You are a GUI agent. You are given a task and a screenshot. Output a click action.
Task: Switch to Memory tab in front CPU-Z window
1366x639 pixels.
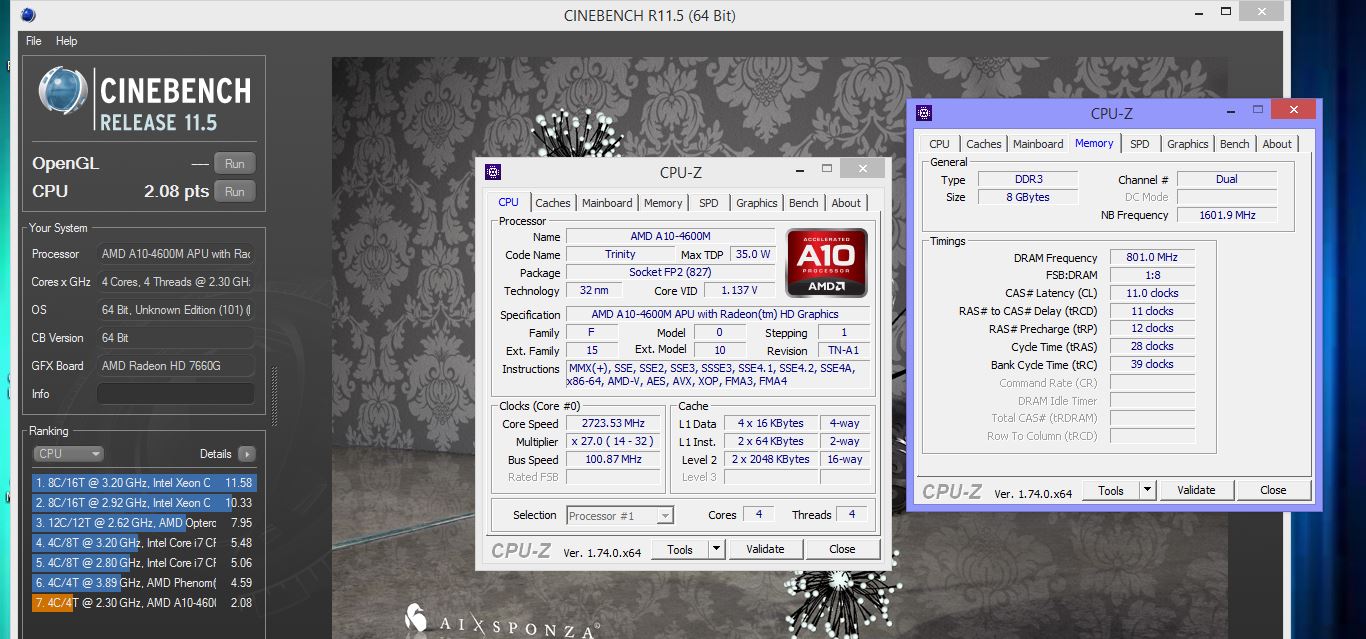(663, 203)
